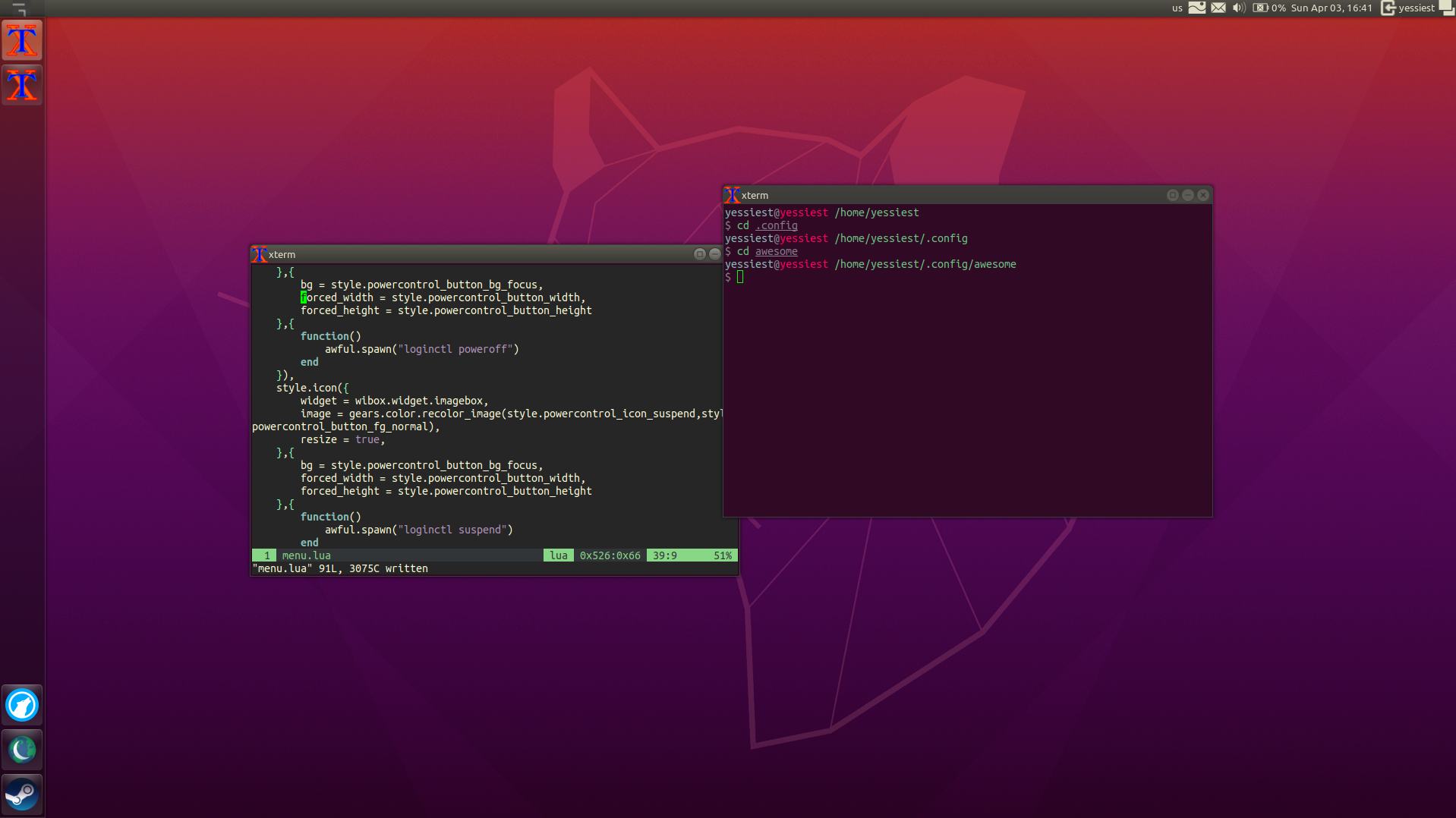
Task: Click the 'resize = true,' line
Action: (x=342, y=439)
